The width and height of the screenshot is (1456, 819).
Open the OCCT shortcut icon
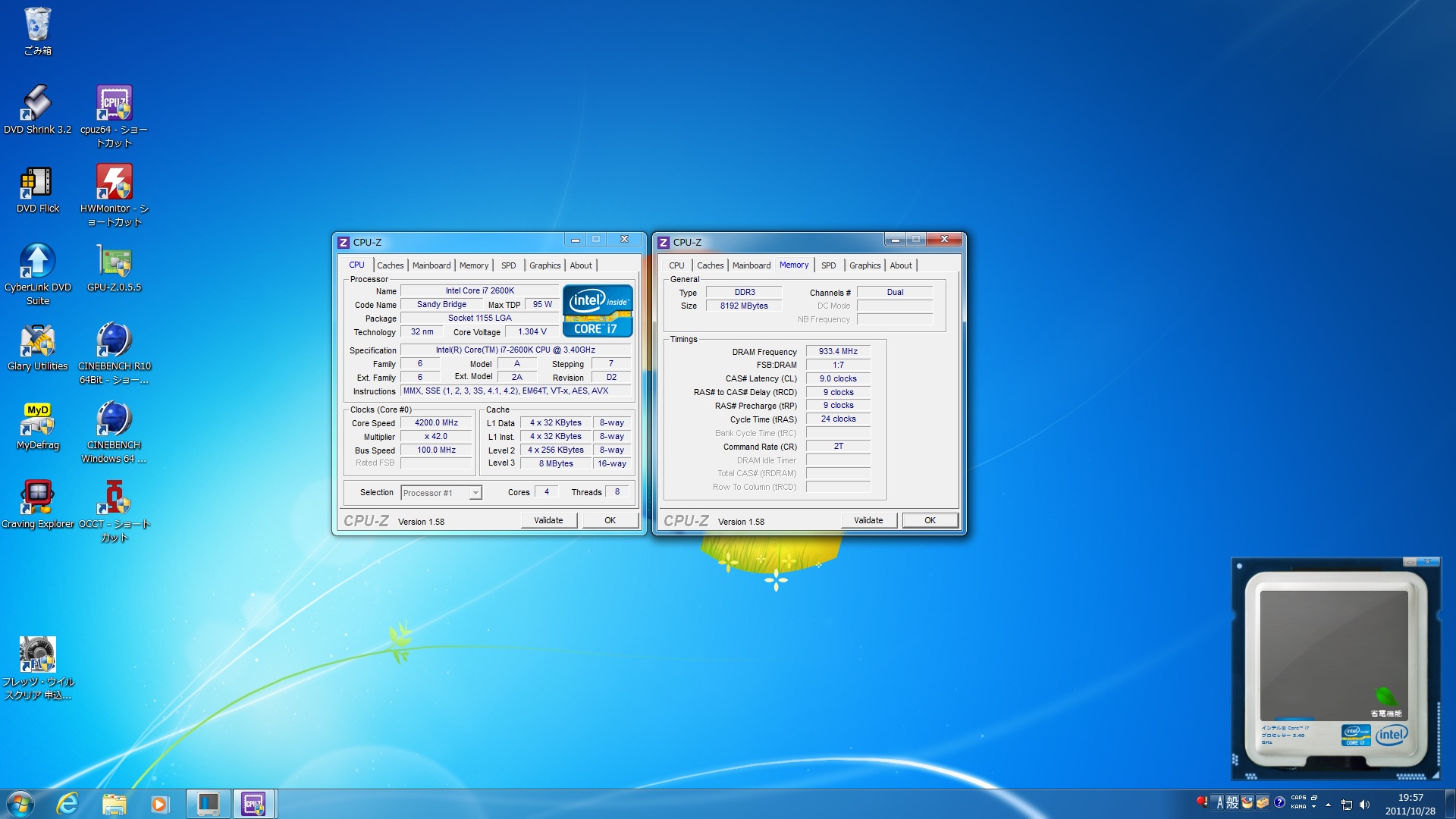click(x=114, y=498)
